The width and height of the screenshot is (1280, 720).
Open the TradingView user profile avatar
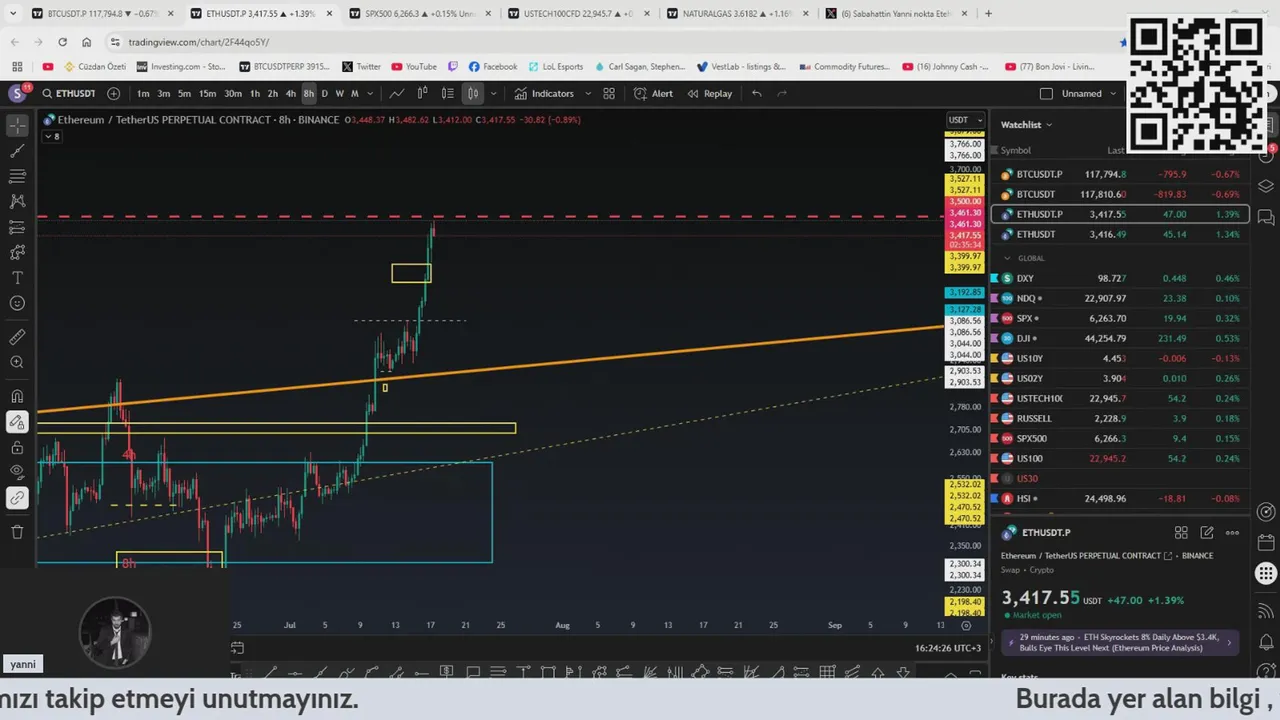click(17, 93)
